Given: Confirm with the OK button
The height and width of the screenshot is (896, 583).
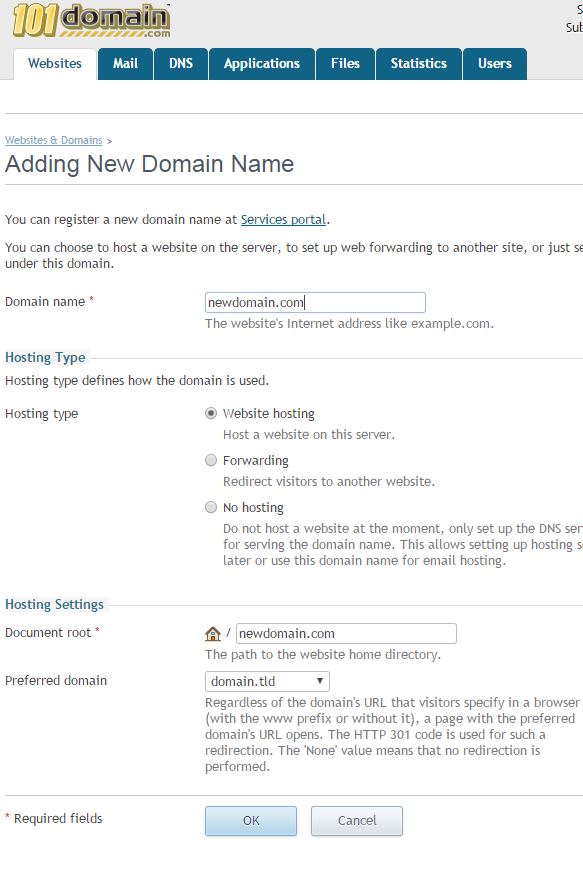Looking at the screenshot, I should pos(251,821).
